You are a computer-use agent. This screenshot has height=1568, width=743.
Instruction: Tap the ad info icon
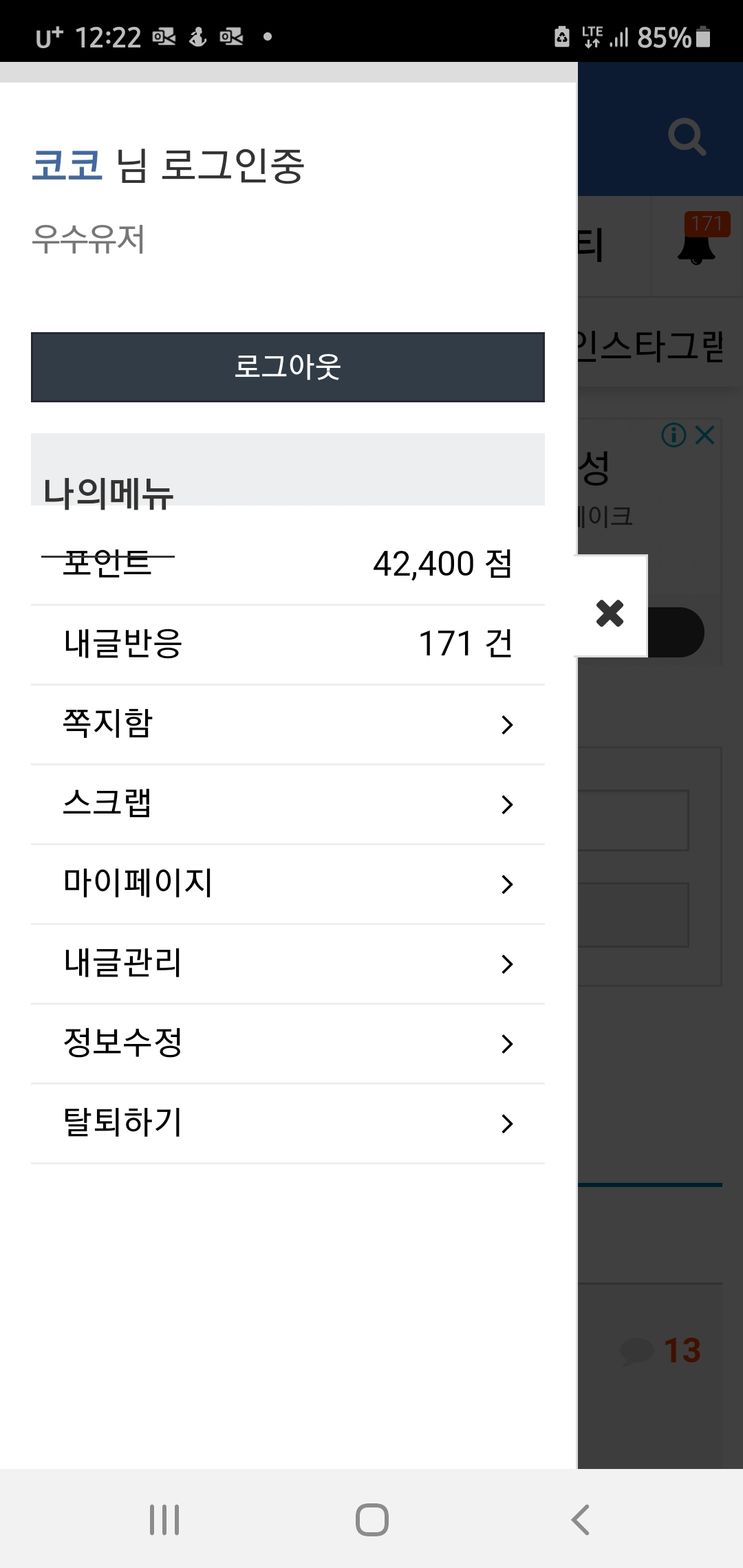click(x=674, y=435)
